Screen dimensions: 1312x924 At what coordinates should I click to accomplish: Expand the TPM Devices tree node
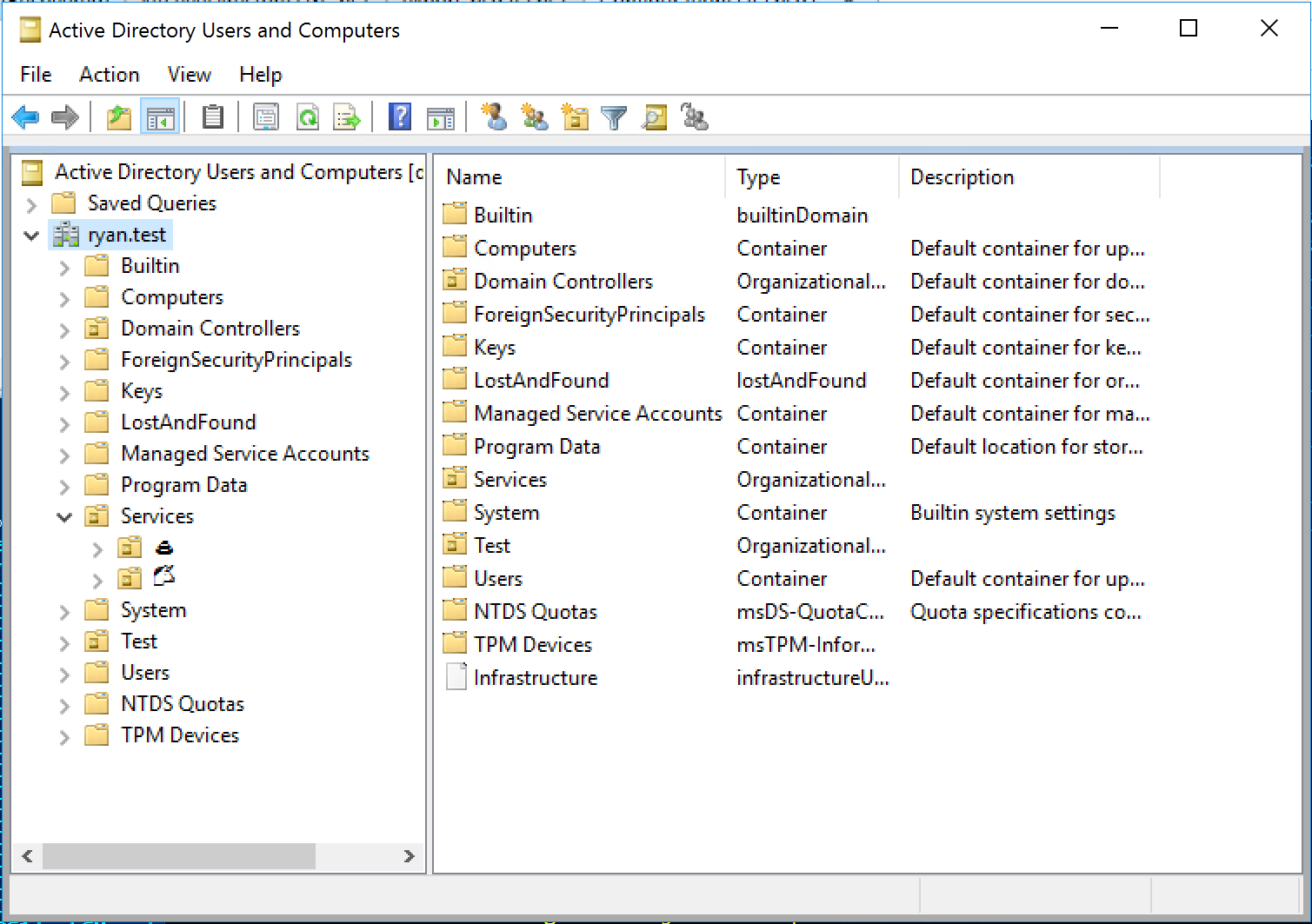tap(64, 737)
